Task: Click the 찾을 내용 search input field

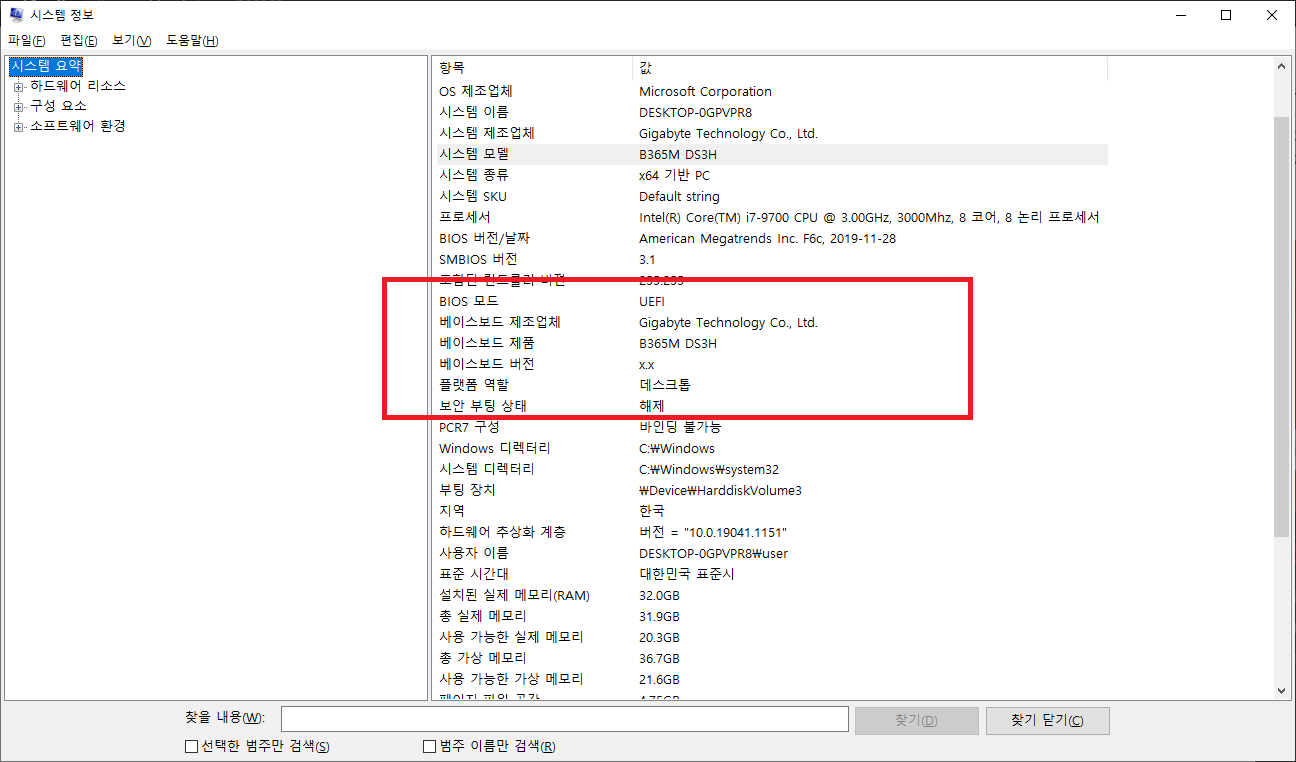Action: (x=565, y=720)
